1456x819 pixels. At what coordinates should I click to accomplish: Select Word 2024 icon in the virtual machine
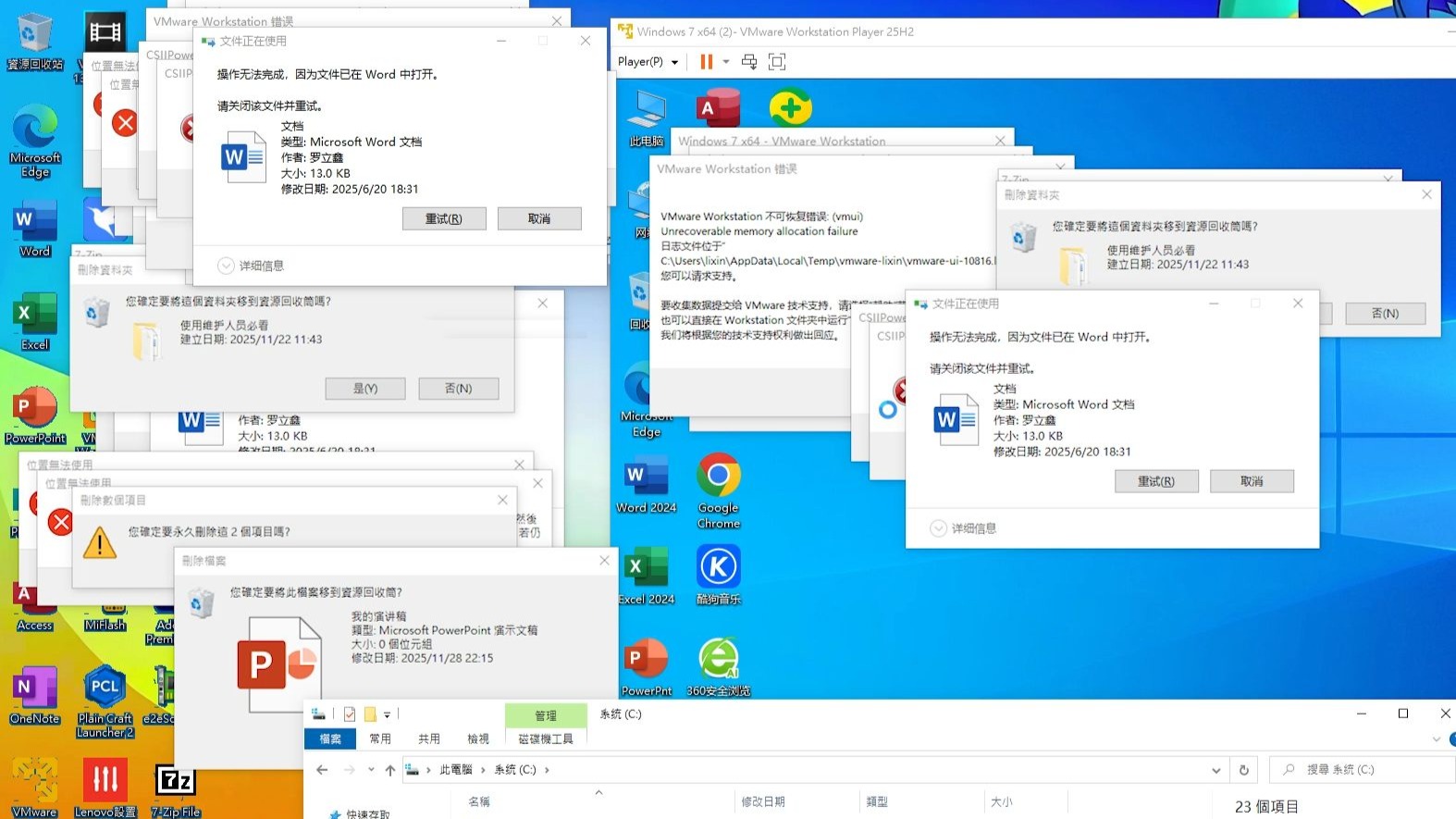(x=647, y=485)
